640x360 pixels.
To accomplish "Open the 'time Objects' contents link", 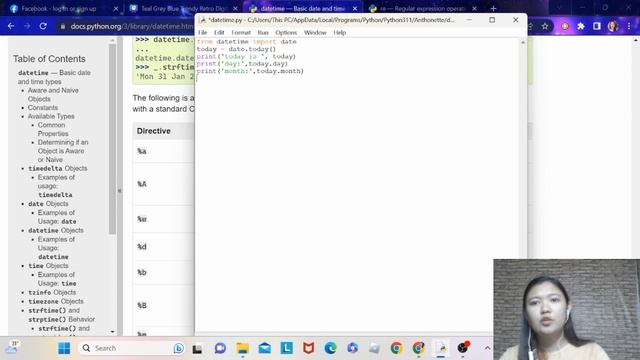I will (x=48, y=266).
